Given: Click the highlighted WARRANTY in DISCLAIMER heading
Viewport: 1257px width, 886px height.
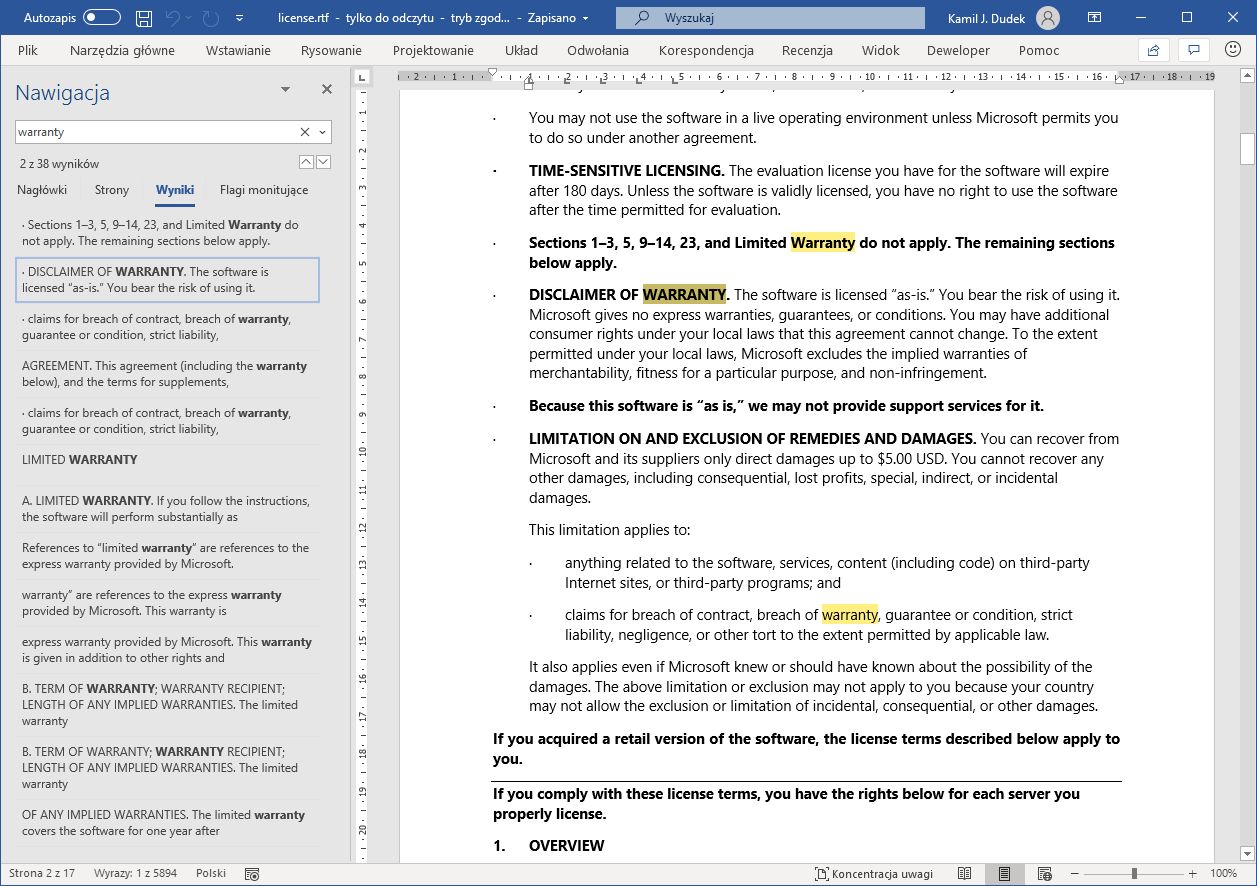Looking at the screenshot, I should pos(685,294).
